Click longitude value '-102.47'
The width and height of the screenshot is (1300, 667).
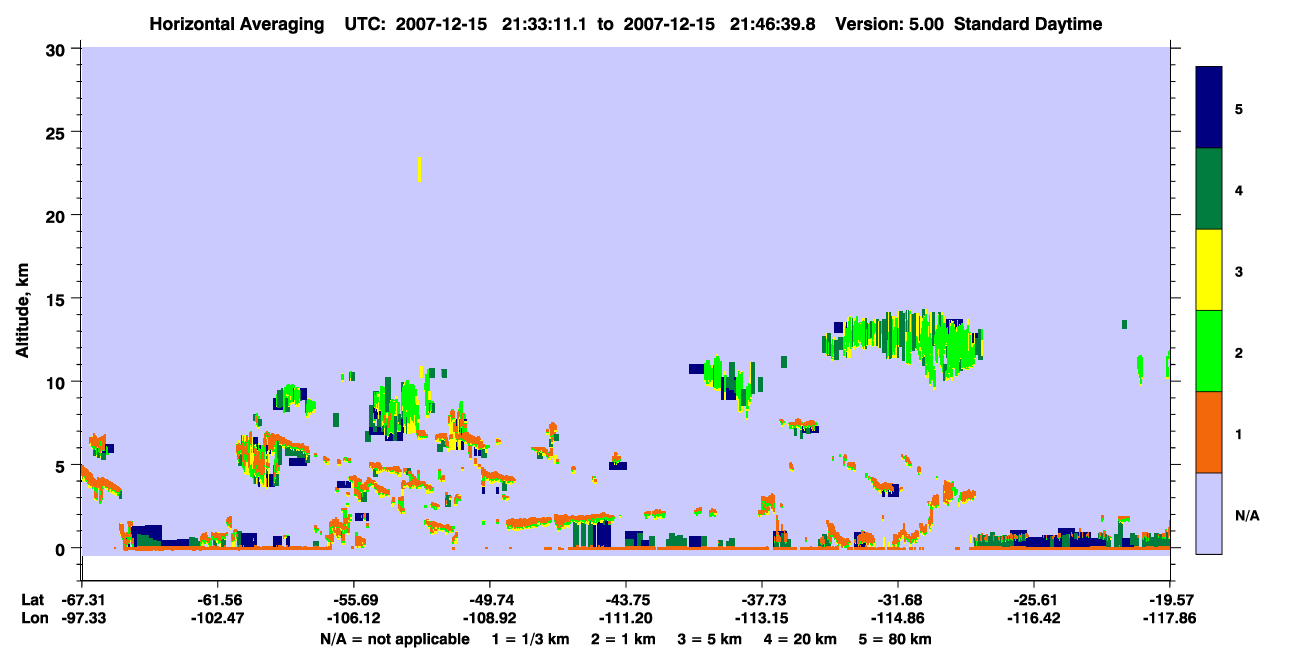pos(218,618)
